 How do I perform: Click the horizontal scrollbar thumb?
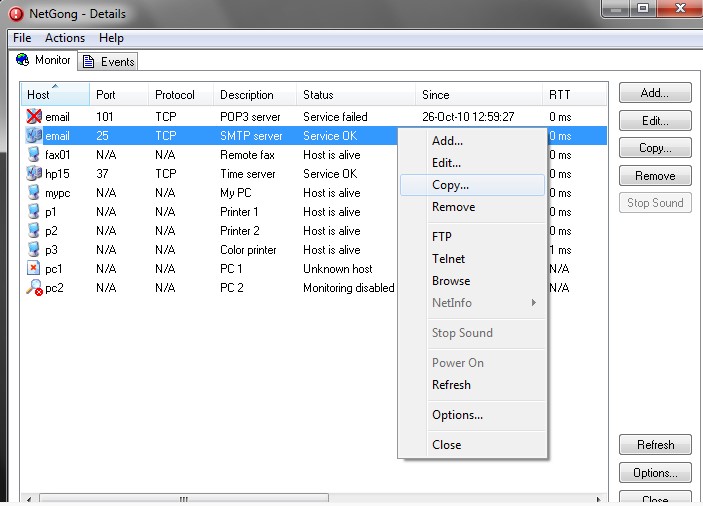[x=183, y=499]
